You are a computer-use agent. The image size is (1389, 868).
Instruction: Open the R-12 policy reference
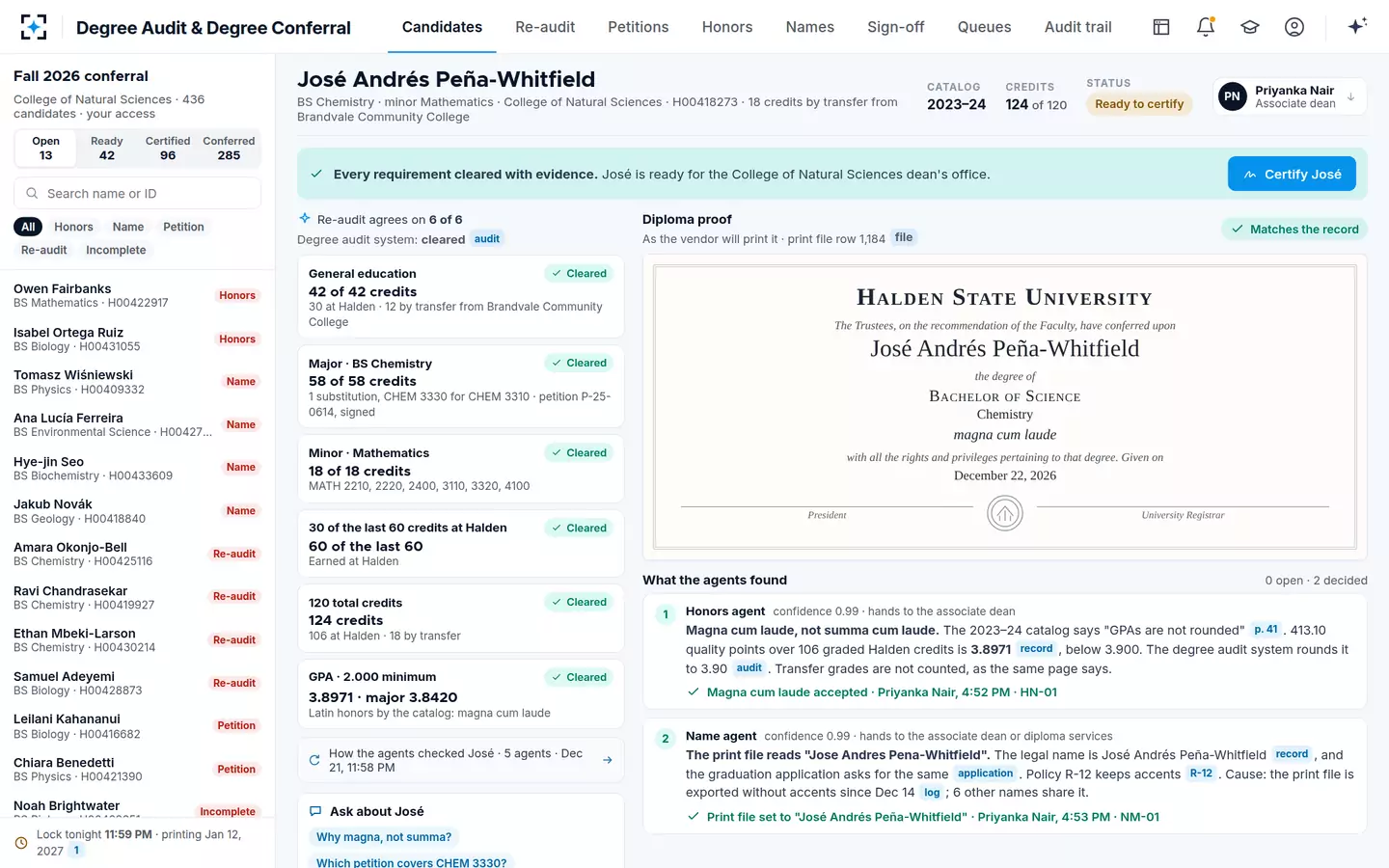[1201, 773]
